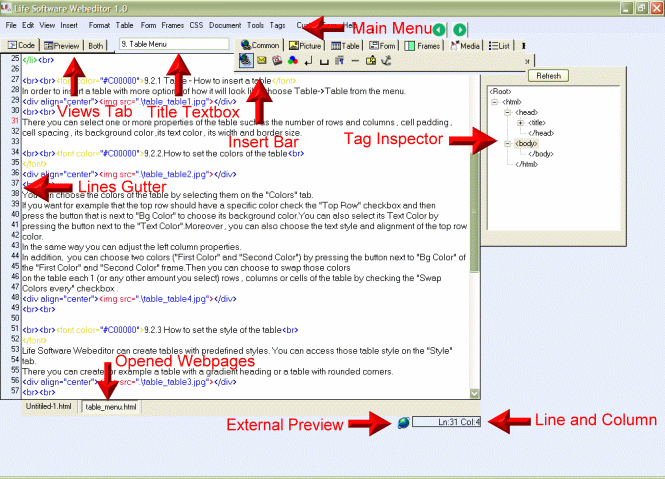Viewport: 665px width, 479px height.
Task: Open the Common insert bar tab
Action: [260, 45]
